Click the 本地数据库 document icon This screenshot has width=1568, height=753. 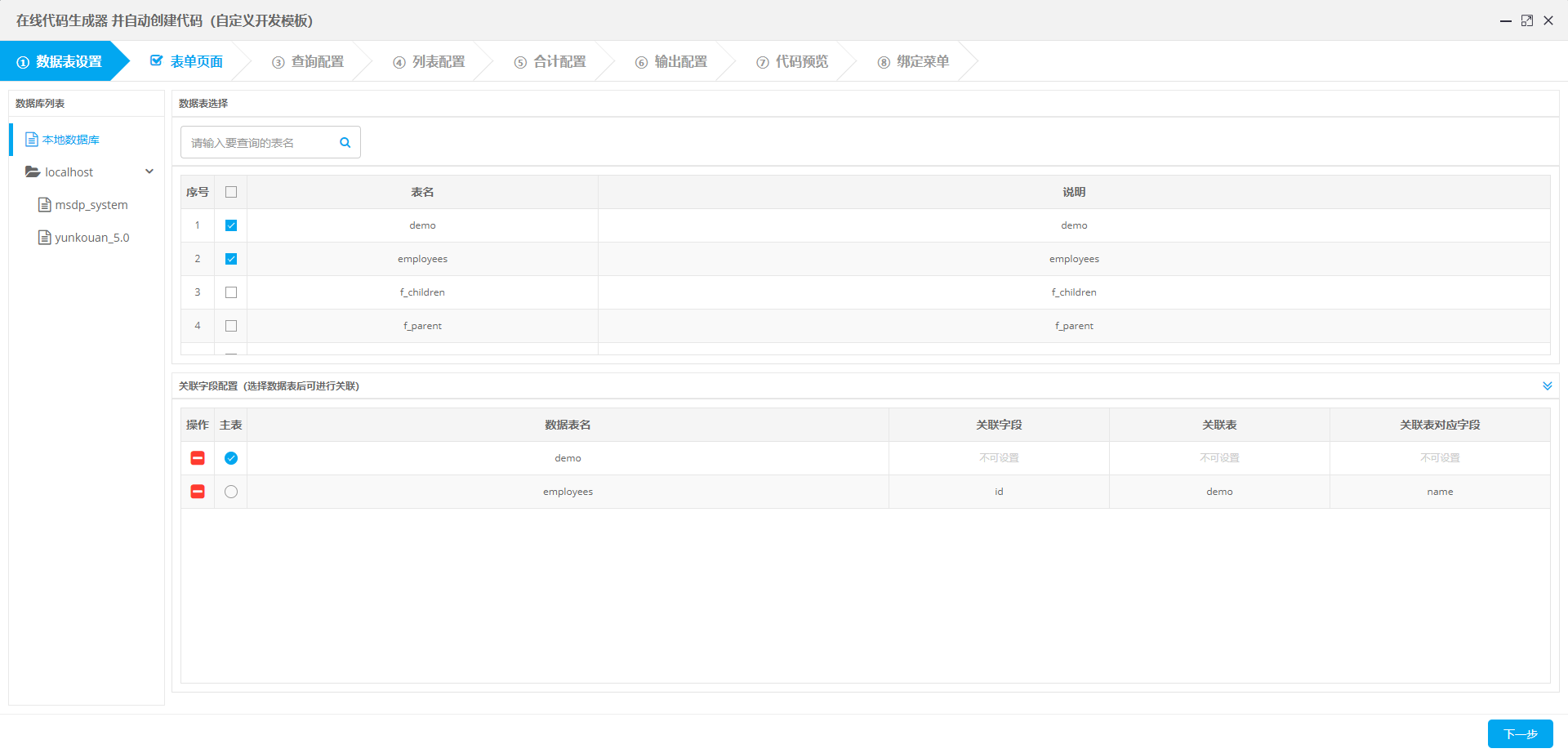(x=32, y=140)
